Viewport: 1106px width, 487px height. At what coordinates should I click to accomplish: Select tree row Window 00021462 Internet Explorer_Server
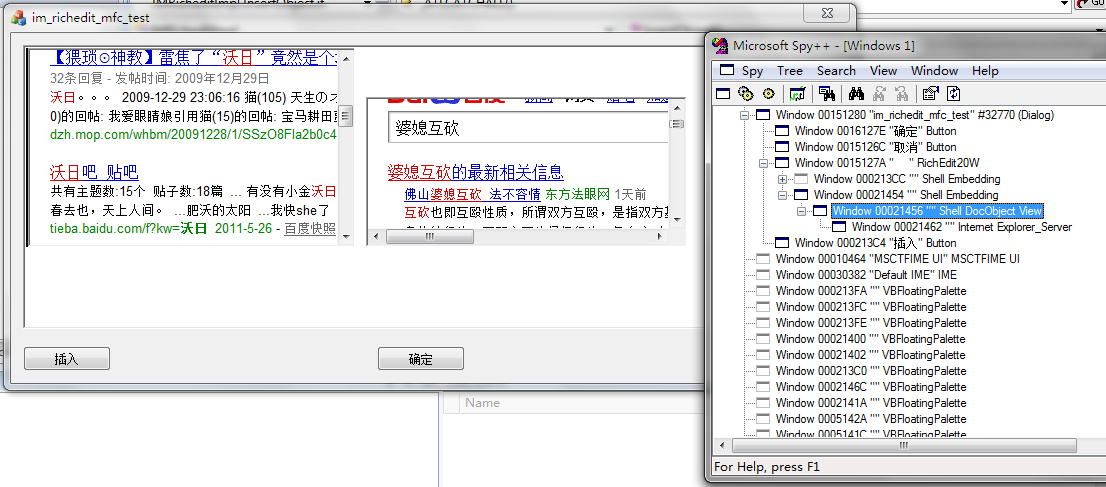(962, 227)
